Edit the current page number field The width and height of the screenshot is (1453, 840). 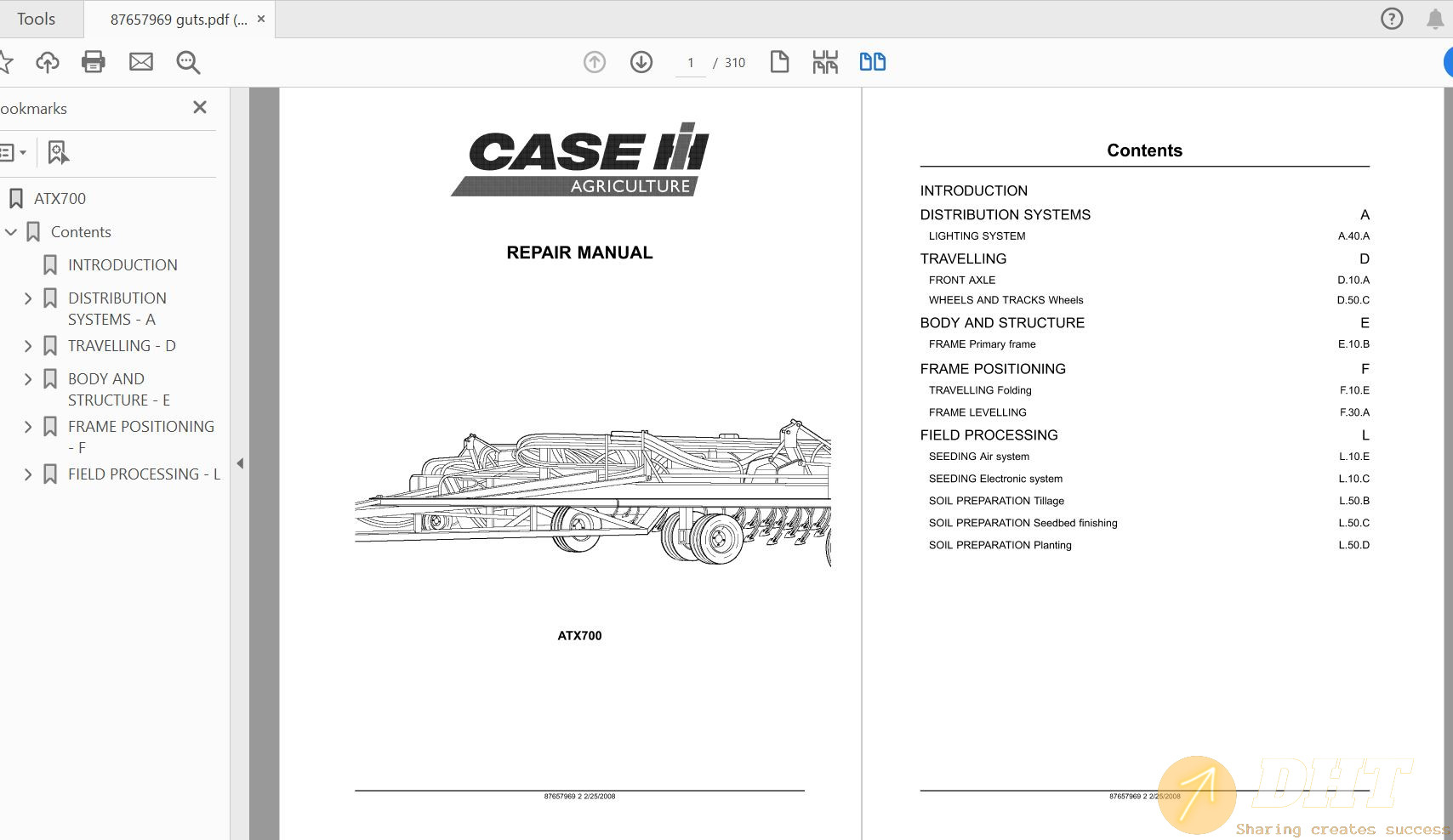(x=691, y=63)
